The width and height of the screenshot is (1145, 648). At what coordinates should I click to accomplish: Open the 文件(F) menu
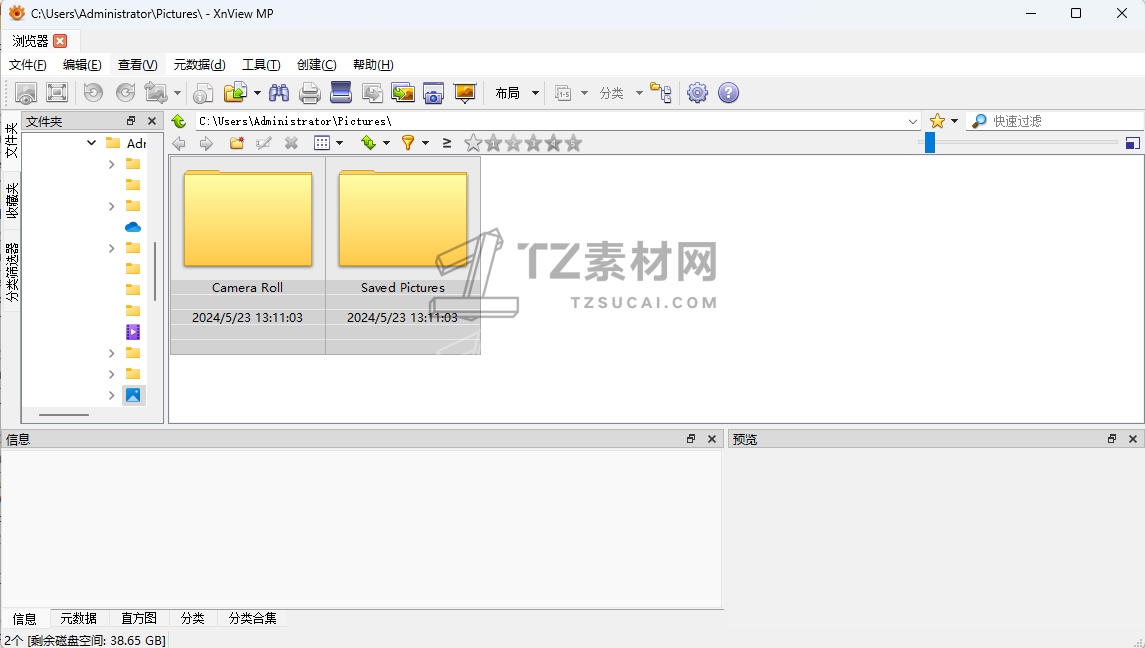28,65
